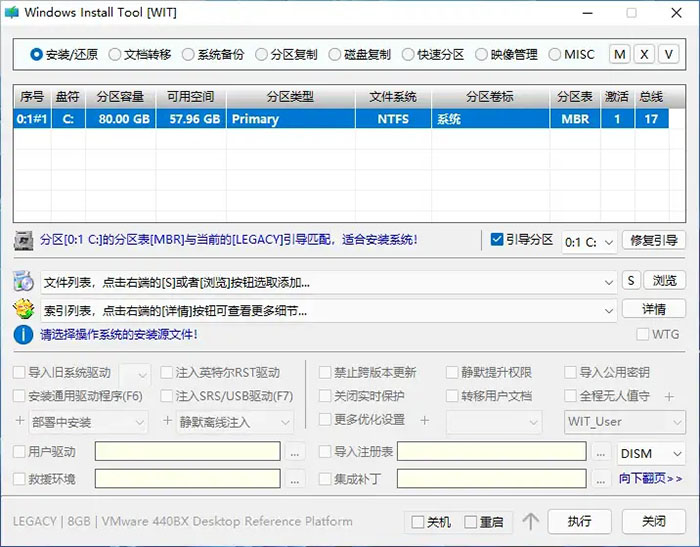Click the blue info icon
Viewport: 700px width, 547px height.
click(23, 334)
